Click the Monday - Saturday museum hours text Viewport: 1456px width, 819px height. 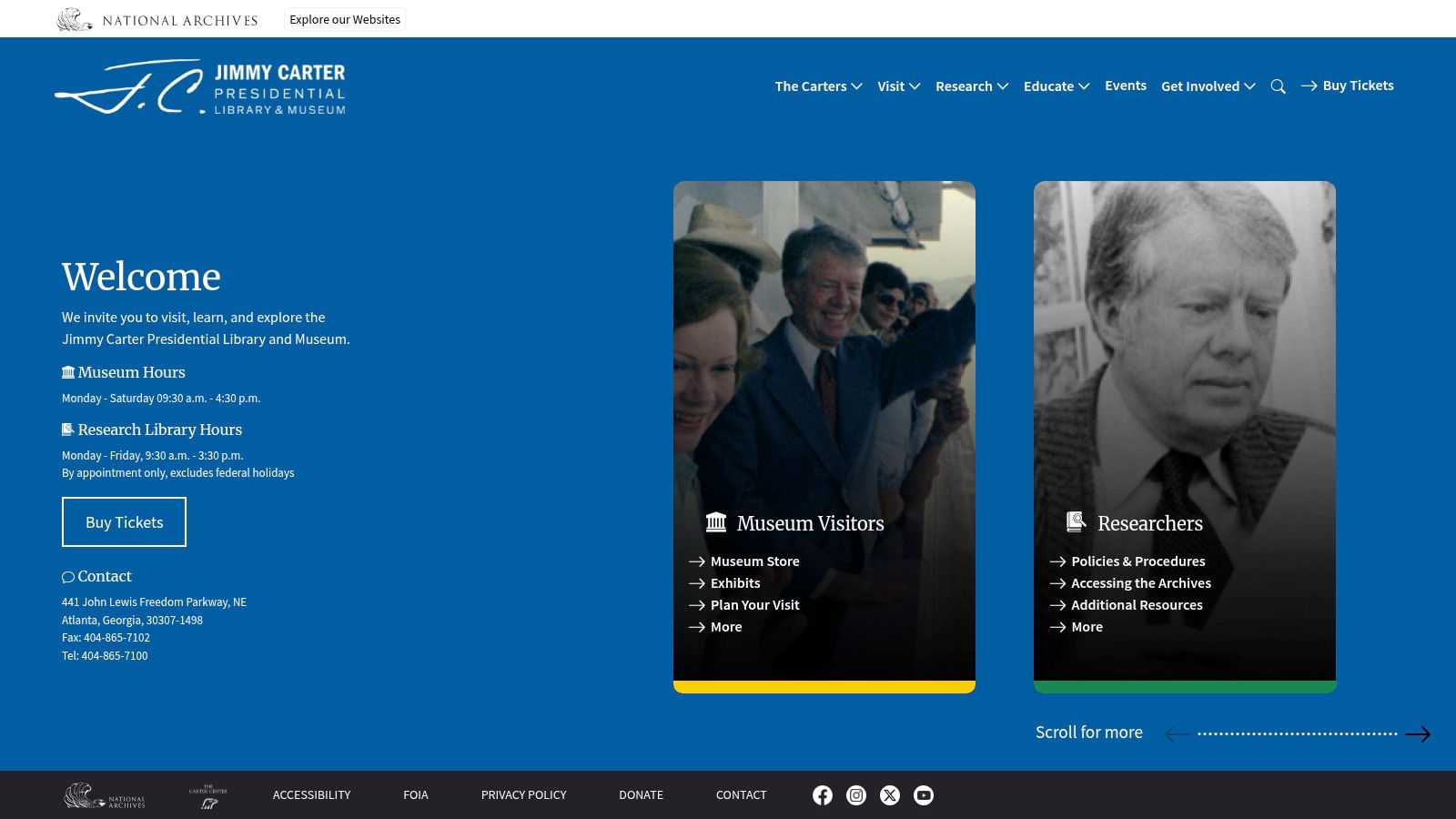pyautogui.click(x=161, y=399)
